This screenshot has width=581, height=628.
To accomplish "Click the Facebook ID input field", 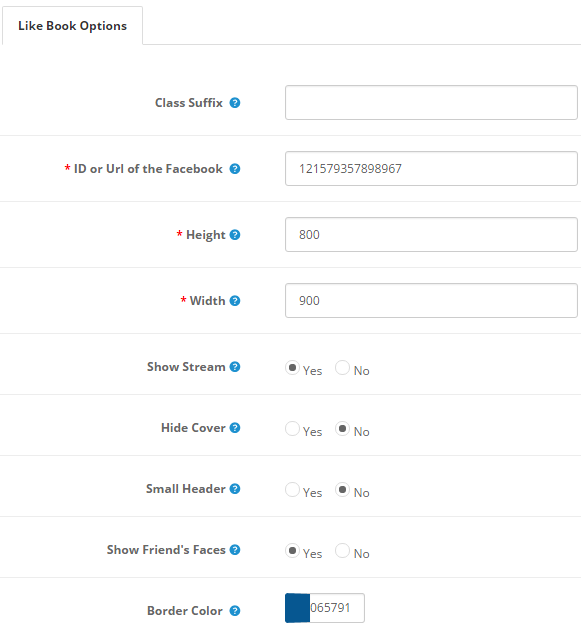I will click(431, 169).
